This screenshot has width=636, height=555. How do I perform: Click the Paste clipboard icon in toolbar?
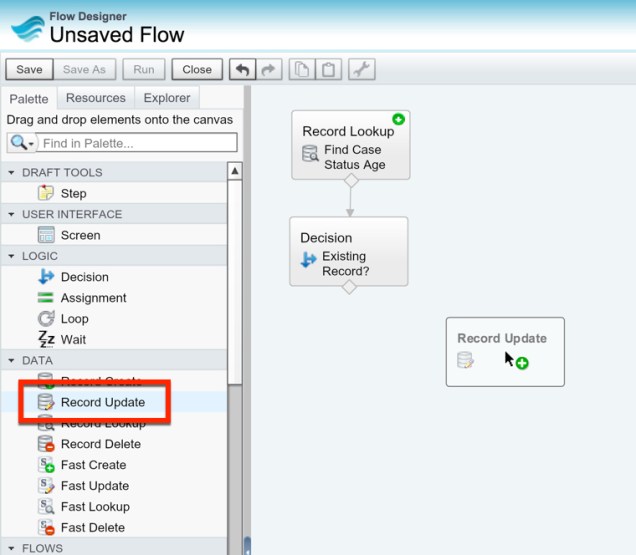[x=327, y=70]
